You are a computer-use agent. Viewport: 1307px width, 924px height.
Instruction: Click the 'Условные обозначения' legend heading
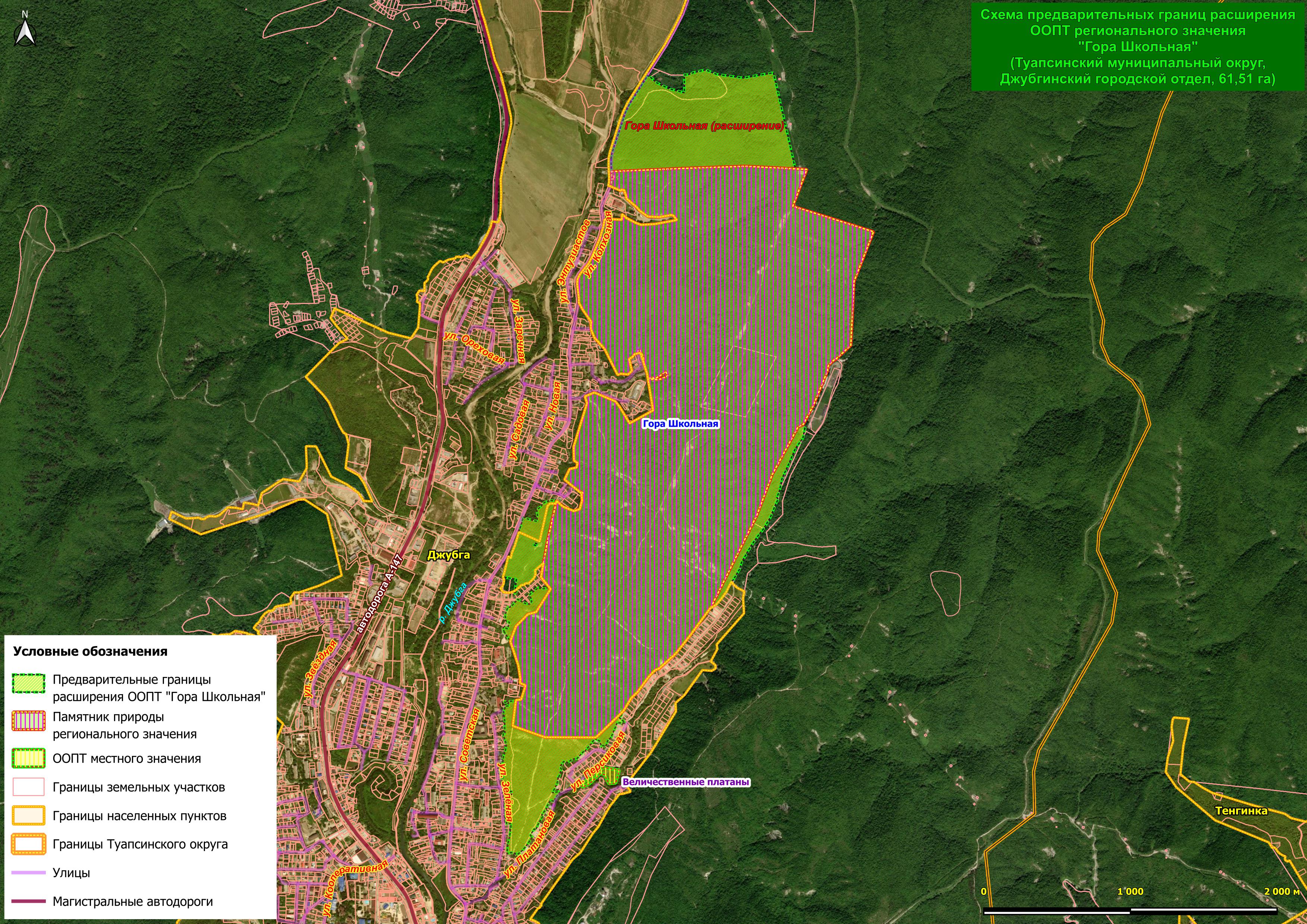tap(91, 652)
